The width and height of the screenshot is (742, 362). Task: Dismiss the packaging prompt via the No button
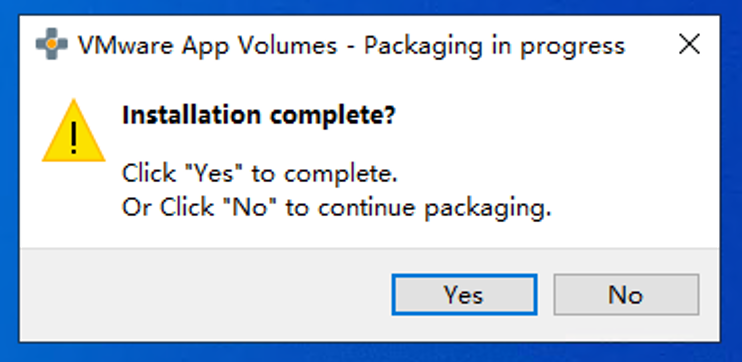[x=626, y=294]
